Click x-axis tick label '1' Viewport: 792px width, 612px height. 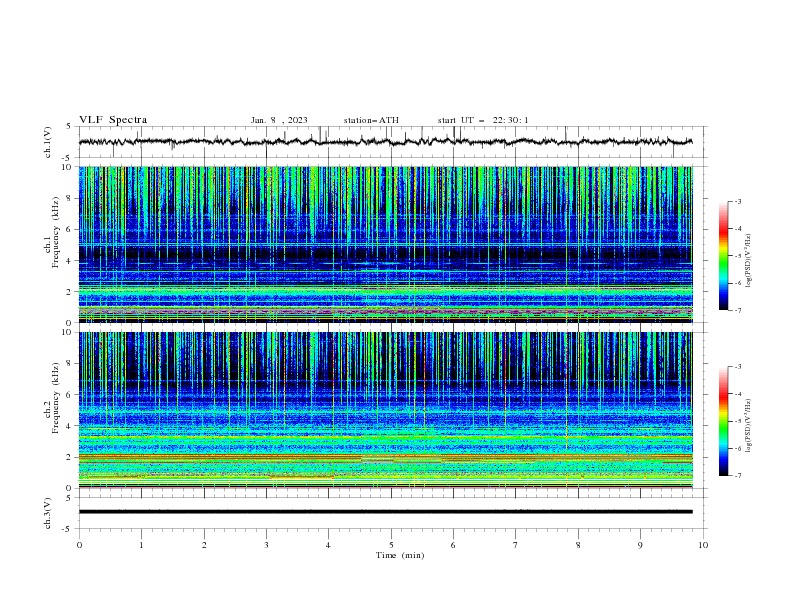tap(141, 545)
